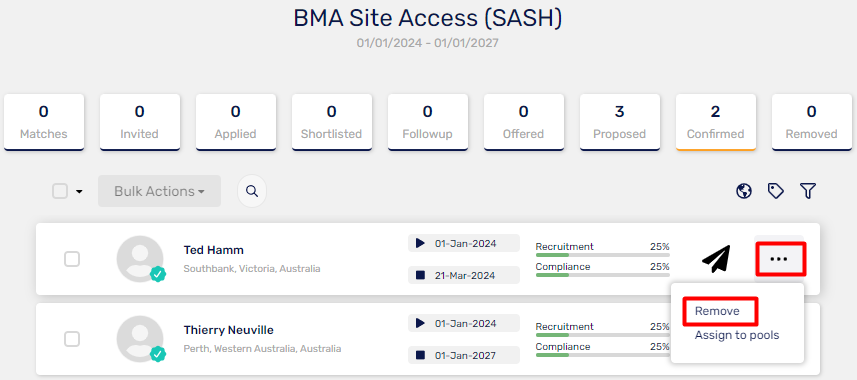This screenshot has height=380, width=857.
Task: Switch to the Followup tab
Action: [427, 122]
